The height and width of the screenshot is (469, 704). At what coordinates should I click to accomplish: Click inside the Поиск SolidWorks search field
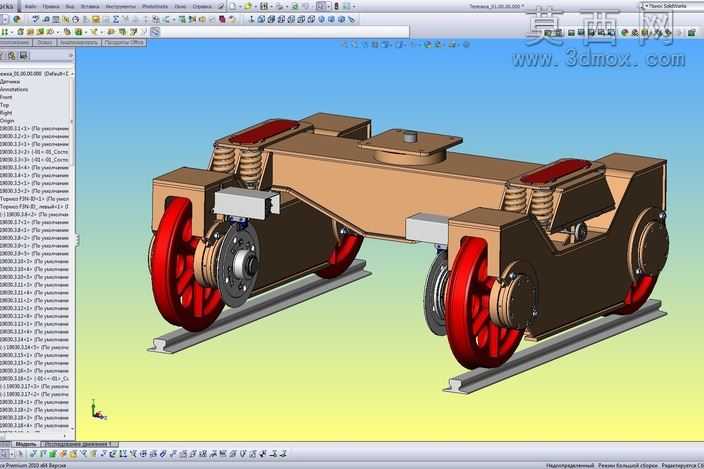(x=673, y=6)
